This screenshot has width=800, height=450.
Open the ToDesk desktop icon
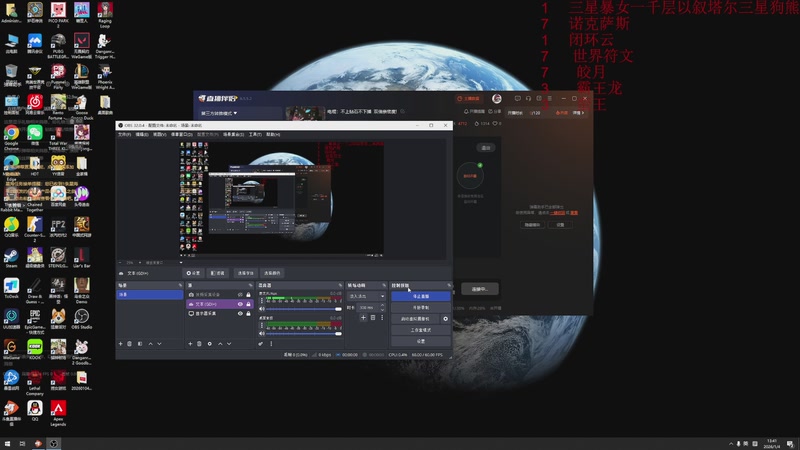click(11, 287)
